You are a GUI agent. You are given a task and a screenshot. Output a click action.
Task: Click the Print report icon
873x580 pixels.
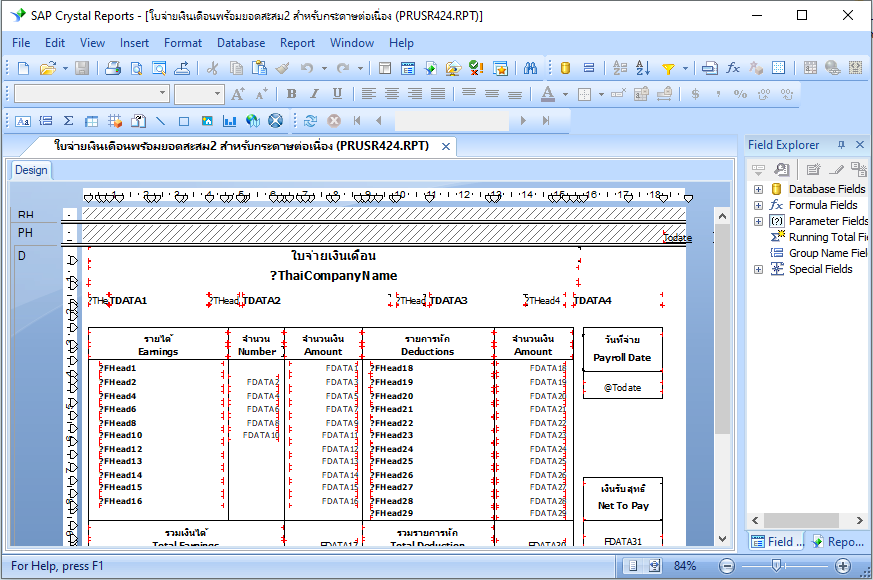coord(113,68)
